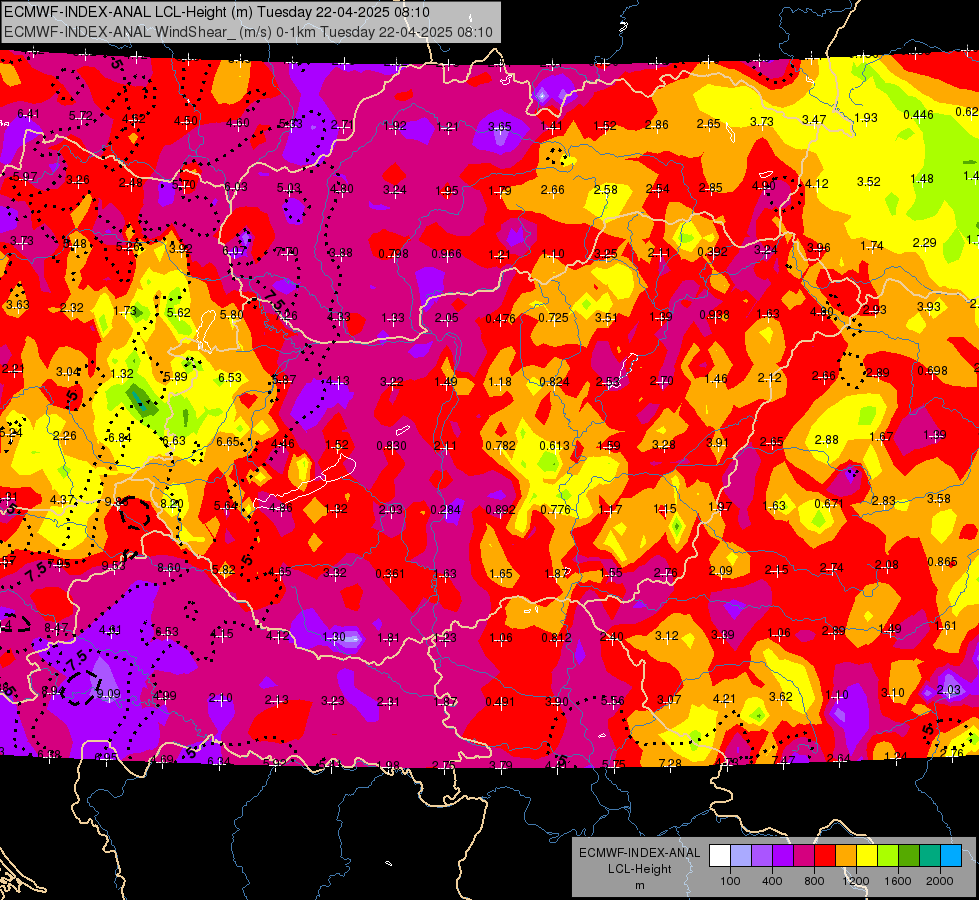Image resolution: width=979 pixels, height=900 pixels.
Task: Click the lime green legend swatch left of 1600
Action: tap(887, 856)
